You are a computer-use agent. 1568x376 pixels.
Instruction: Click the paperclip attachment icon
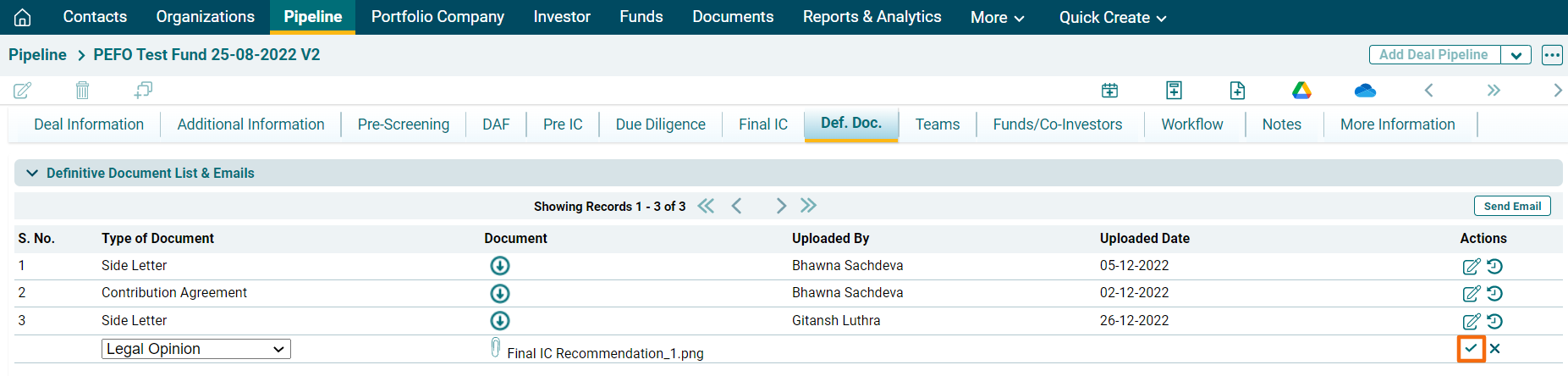click(496, 348)
